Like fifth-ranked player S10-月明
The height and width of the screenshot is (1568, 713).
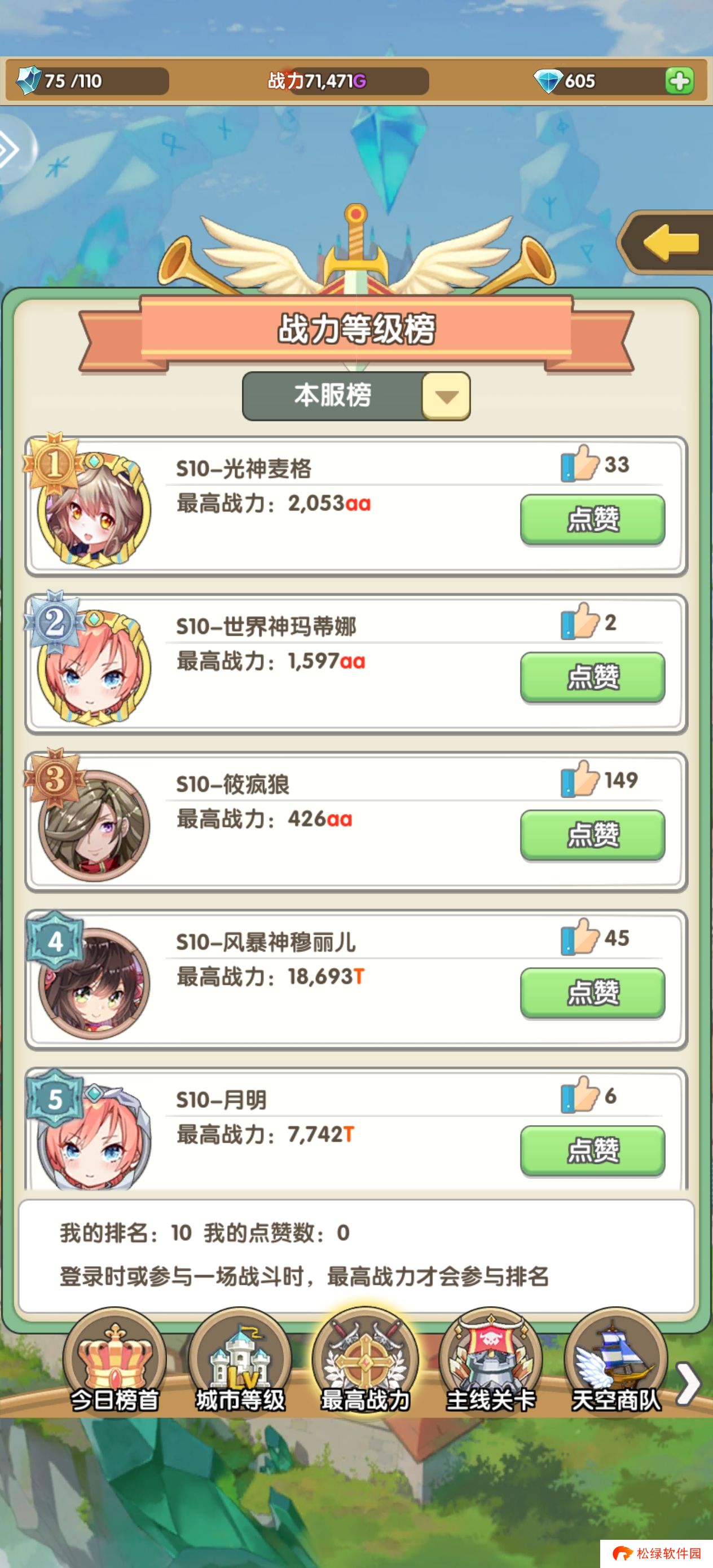tap(592, 1151)
